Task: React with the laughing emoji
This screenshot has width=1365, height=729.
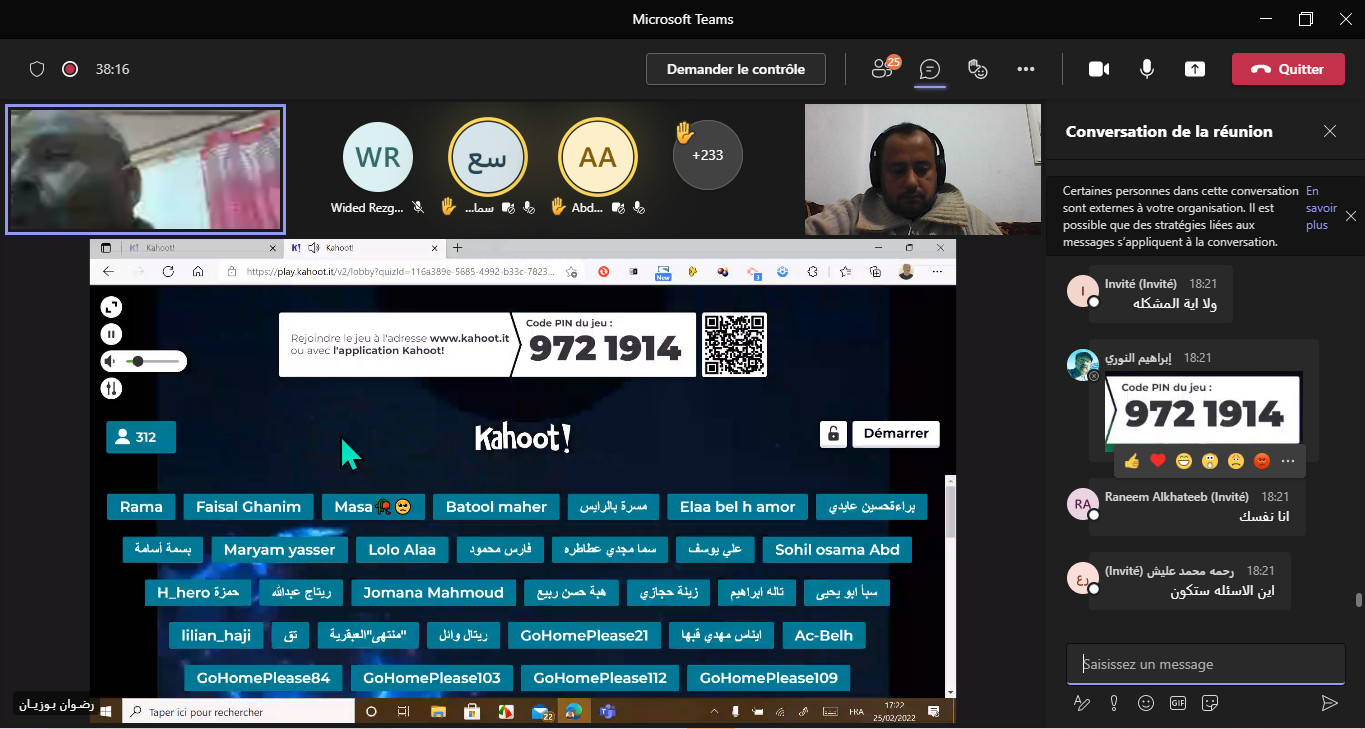Action: [1184, 461]
